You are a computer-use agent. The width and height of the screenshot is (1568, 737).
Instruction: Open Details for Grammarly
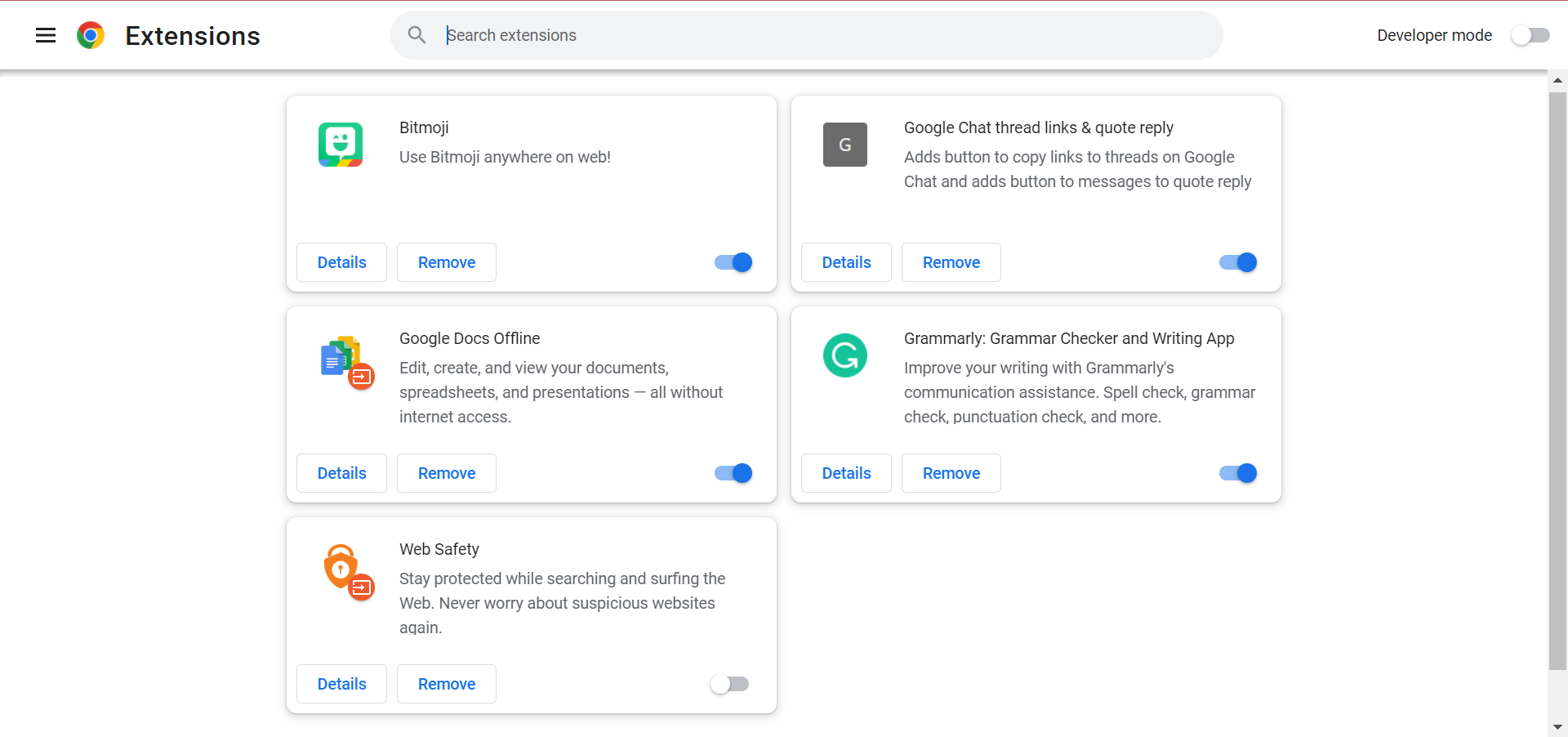point(846,473)
